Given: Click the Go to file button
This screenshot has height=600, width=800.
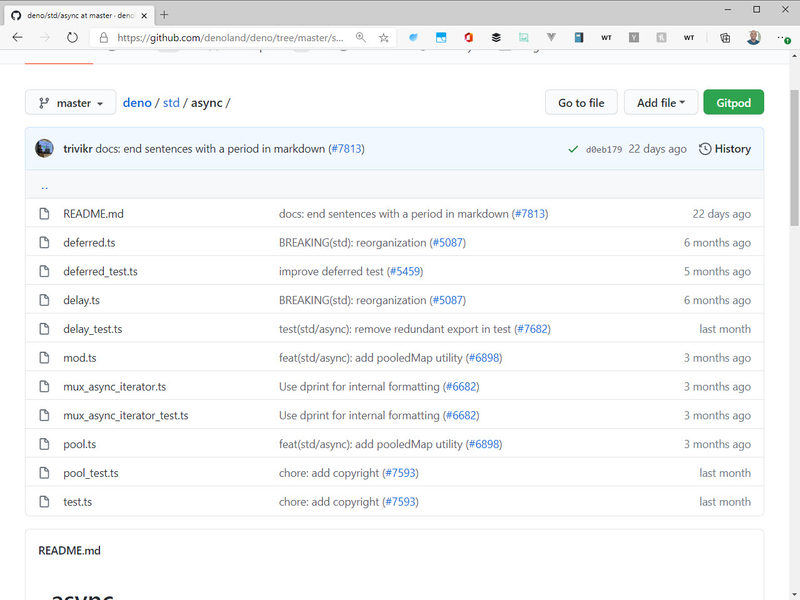Looking at the screenshot, I should pos(581,102).
